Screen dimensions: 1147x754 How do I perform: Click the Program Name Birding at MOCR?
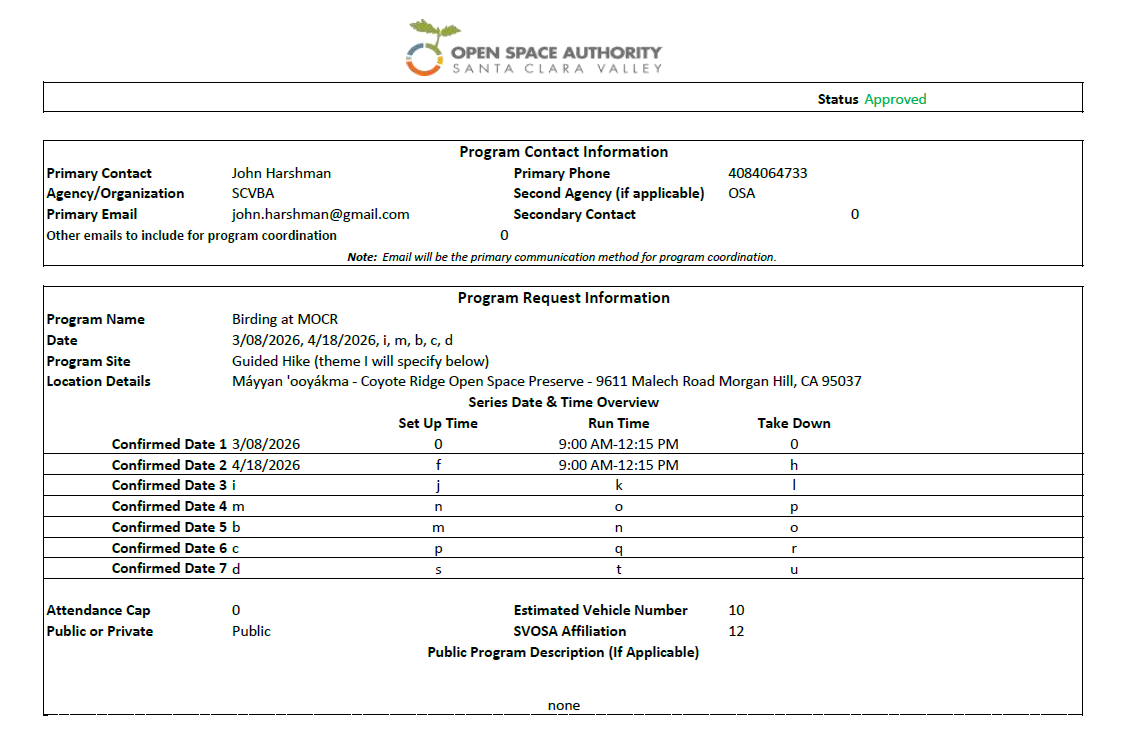285,319
